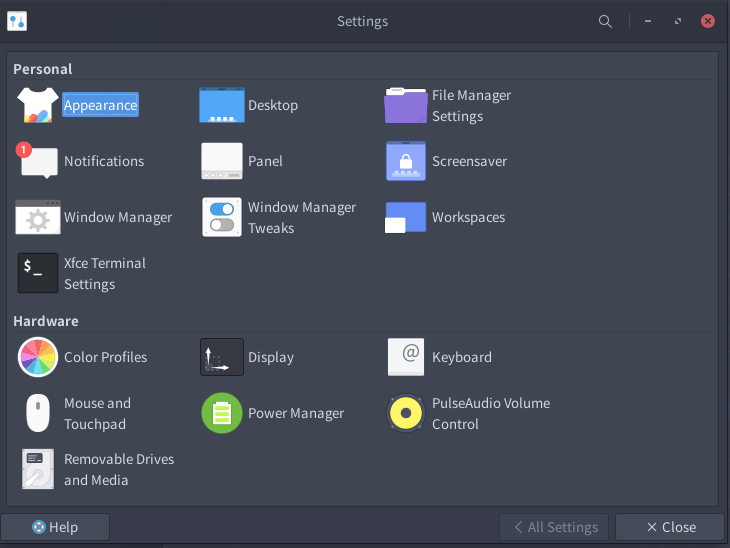Open the Display settings icon
Screen dimensions: 730x548
[x=222, y=357]
